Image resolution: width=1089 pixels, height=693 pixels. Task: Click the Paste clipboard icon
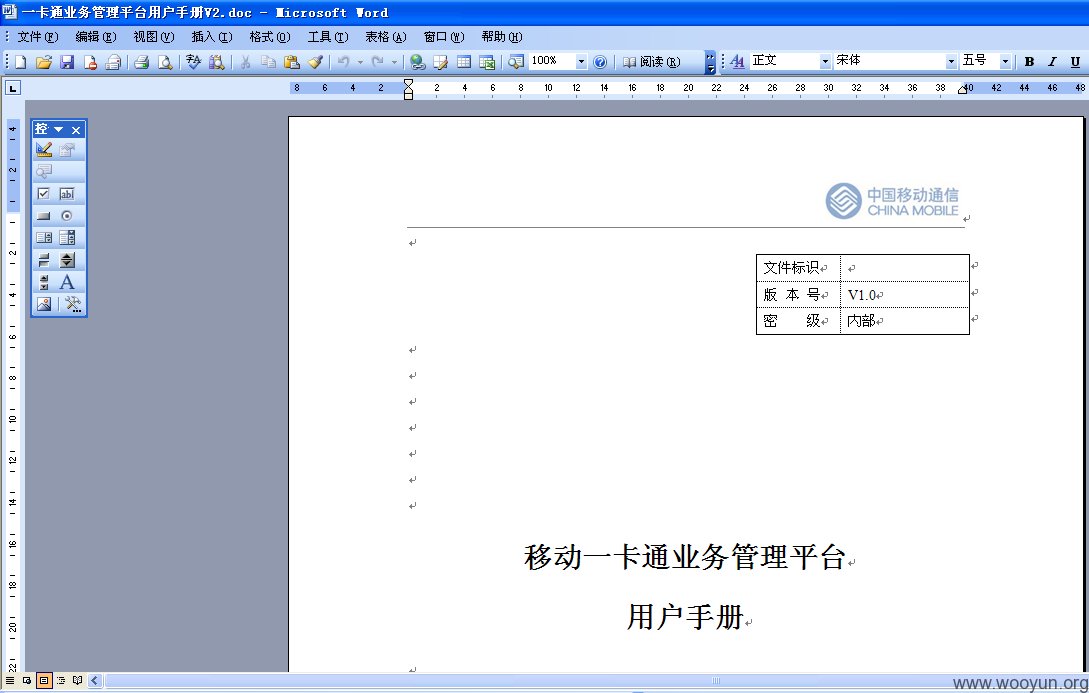click(292, 62)
